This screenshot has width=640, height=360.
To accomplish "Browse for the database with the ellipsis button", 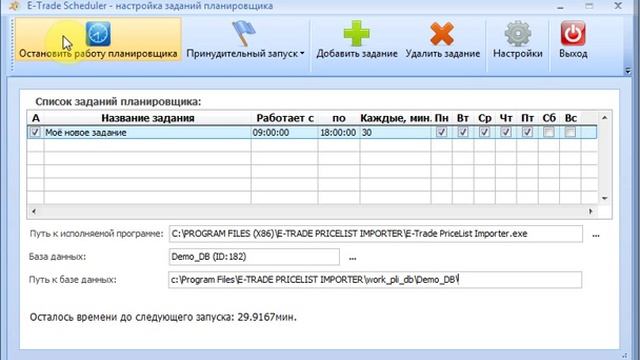I will (x=353, y=258).
